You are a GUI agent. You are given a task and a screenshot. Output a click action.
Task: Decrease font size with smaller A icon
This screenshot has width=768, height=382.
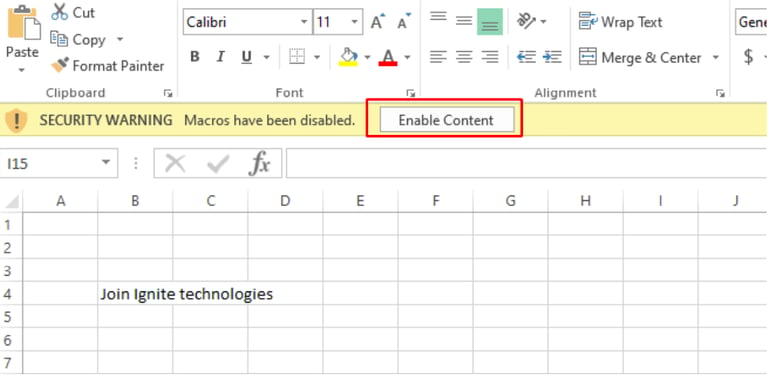click(x=404, y=22)
